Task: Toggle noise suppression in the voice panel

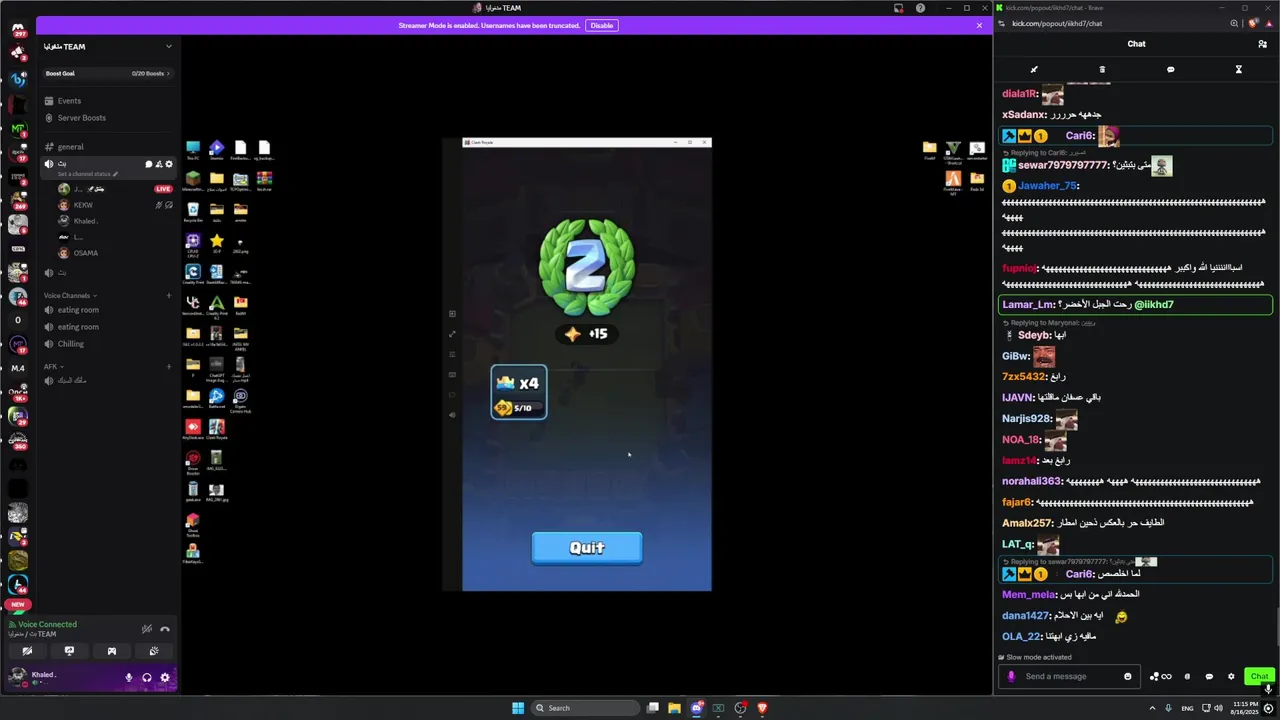Action: [x=147, y=629]
